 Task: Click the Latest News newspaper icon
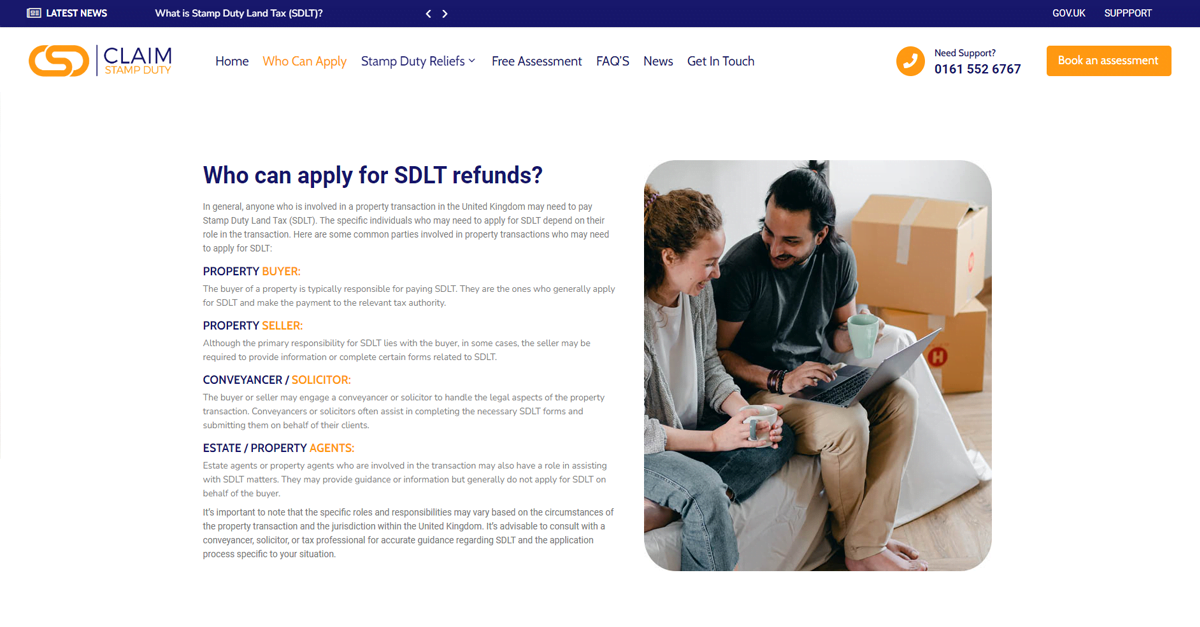tap(34, 13)
